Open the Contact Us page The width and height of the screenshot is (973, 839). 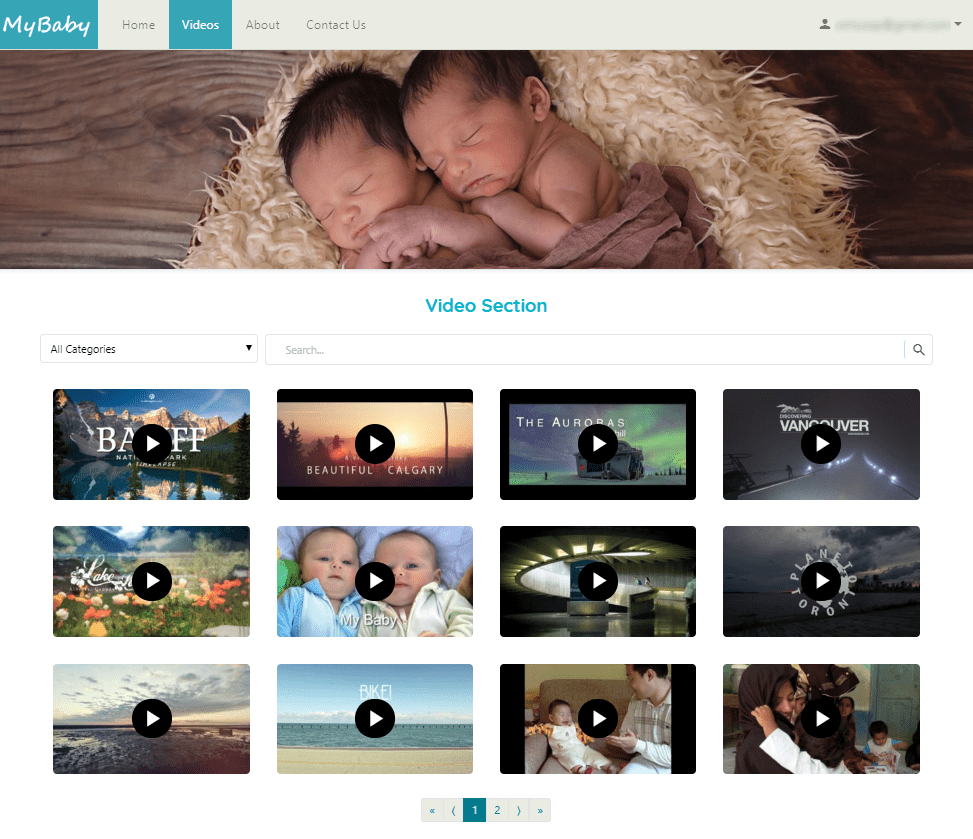[x=336, y=25]
